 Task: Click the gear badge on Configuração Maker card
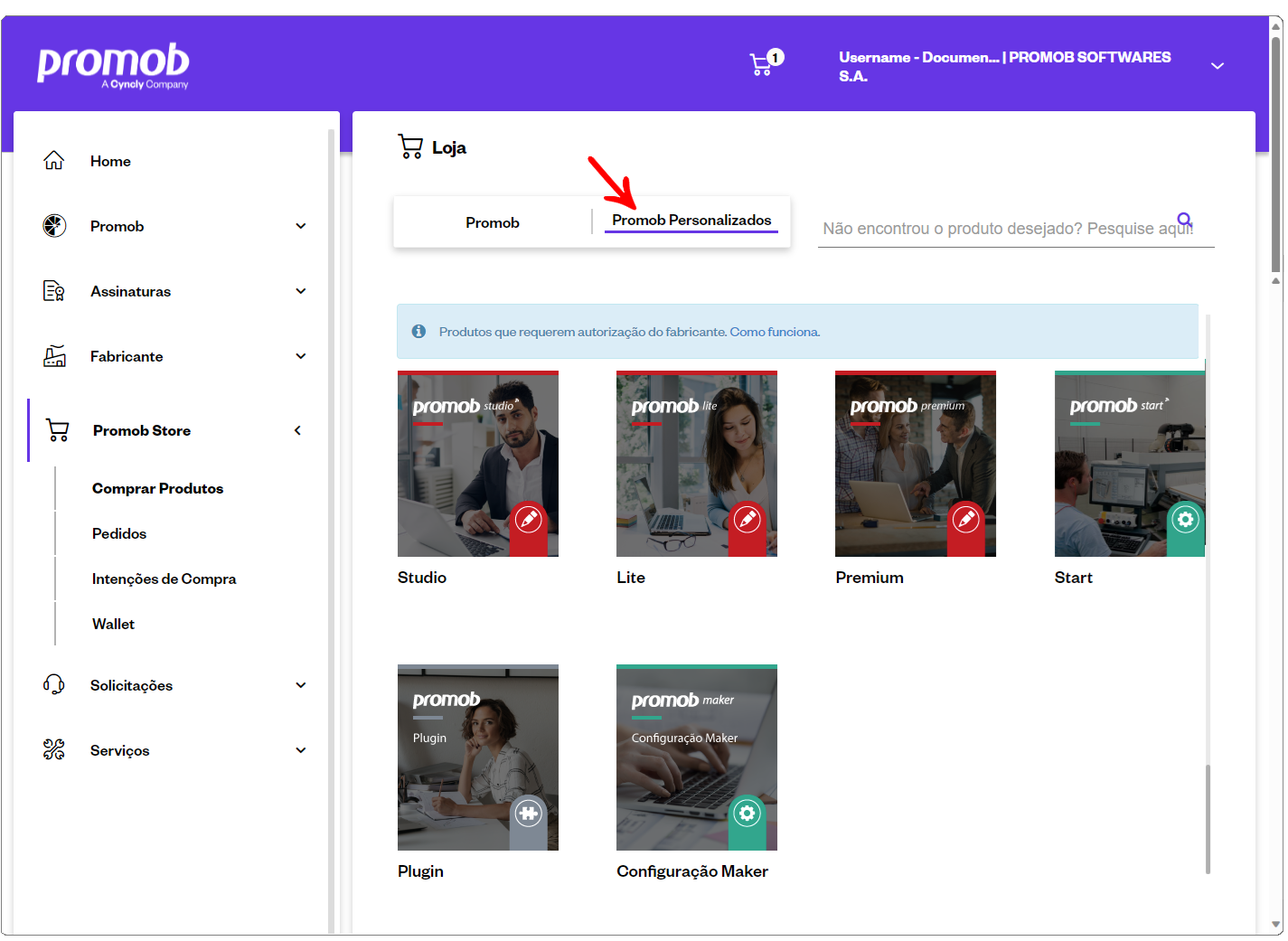coord(747,814)
